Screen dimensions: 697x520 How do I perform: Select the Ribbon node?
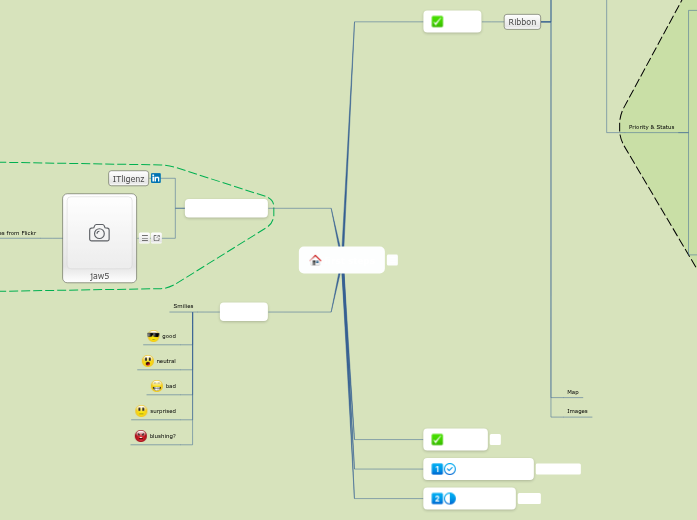pos(522,22)
